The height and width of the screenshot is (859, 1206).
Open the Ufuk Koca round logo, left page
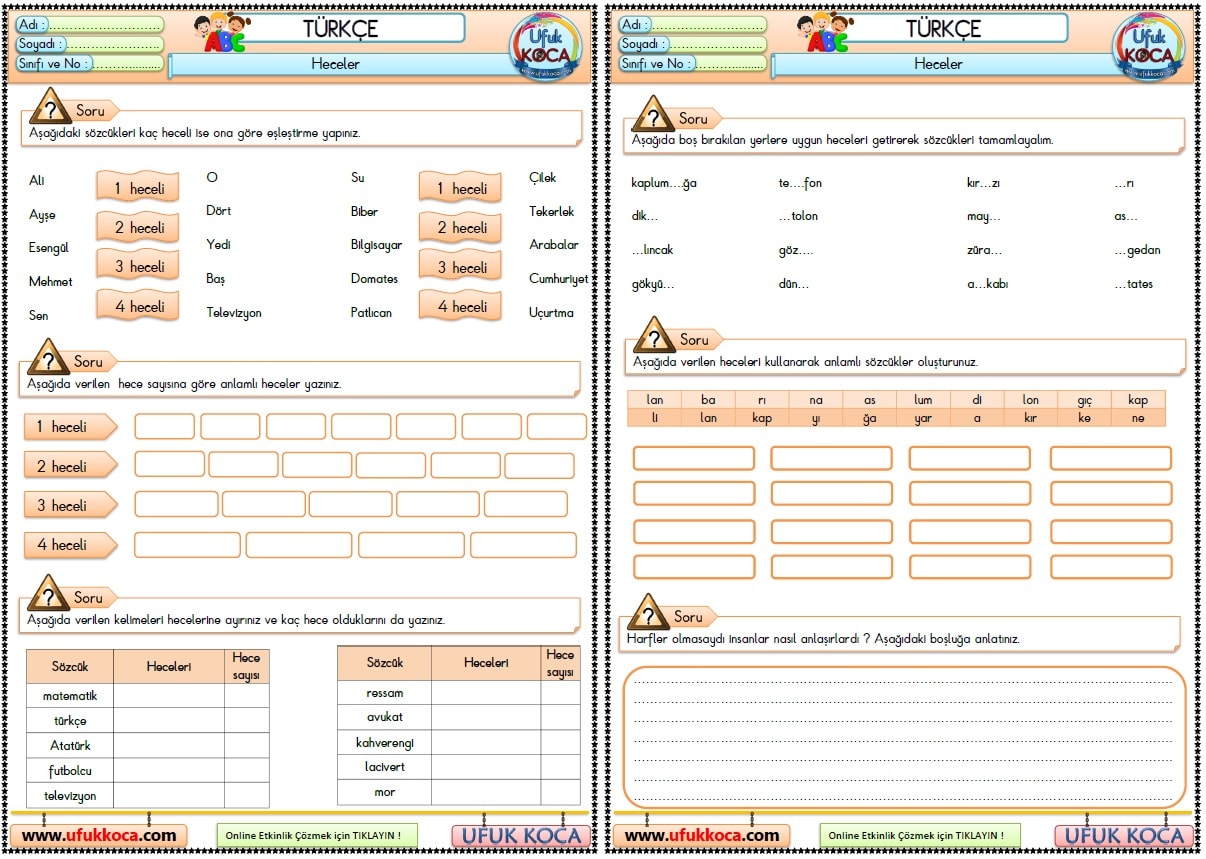[x=545, y=45]
